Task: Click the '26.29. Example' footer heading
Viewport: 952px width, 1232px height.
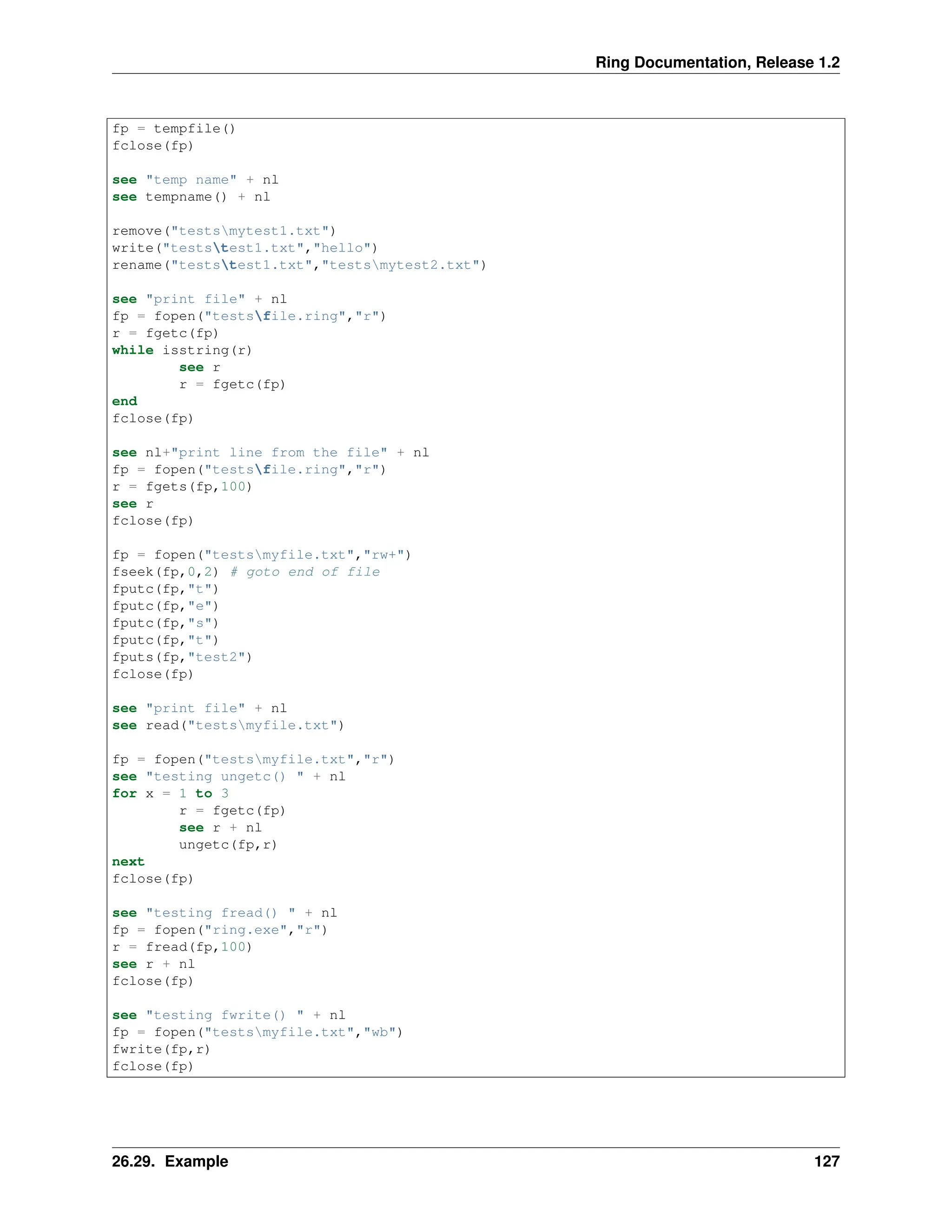Action: [170, 1161]
